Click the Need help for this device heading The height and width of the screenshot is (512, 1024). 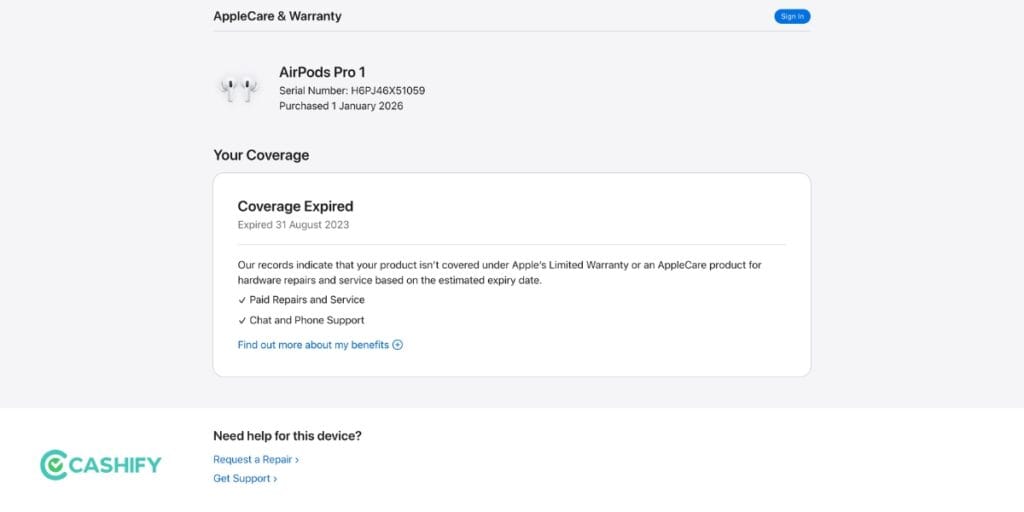287,436
